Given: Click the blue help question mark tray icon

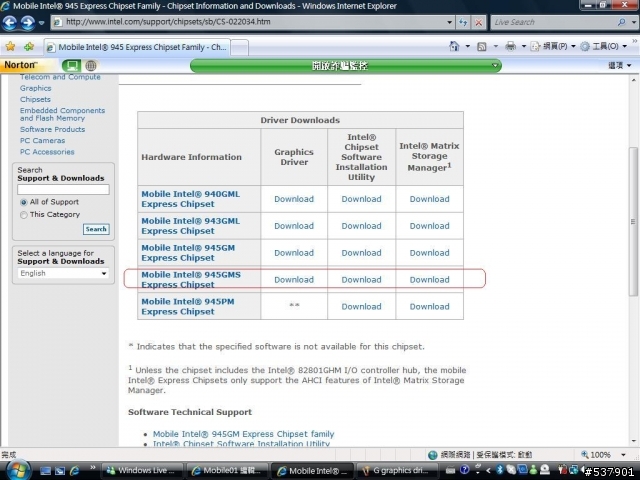Looking at the screenshot, I should (x=464, y=470).
